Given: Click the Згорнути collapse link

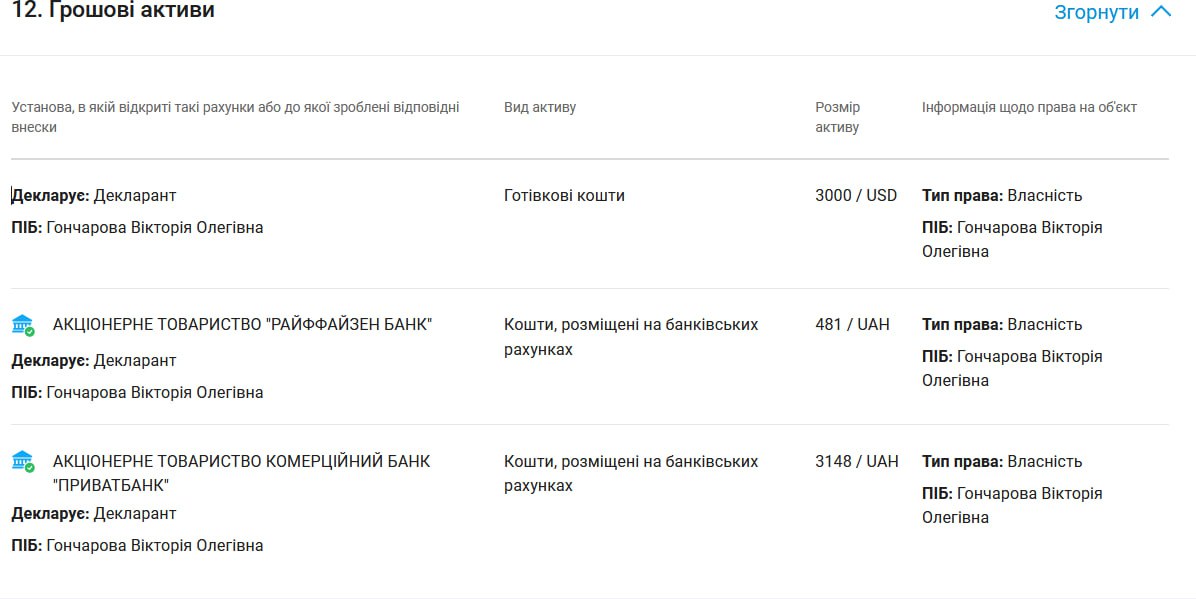Looking at the screenshot, I should tap(1096, 12).
